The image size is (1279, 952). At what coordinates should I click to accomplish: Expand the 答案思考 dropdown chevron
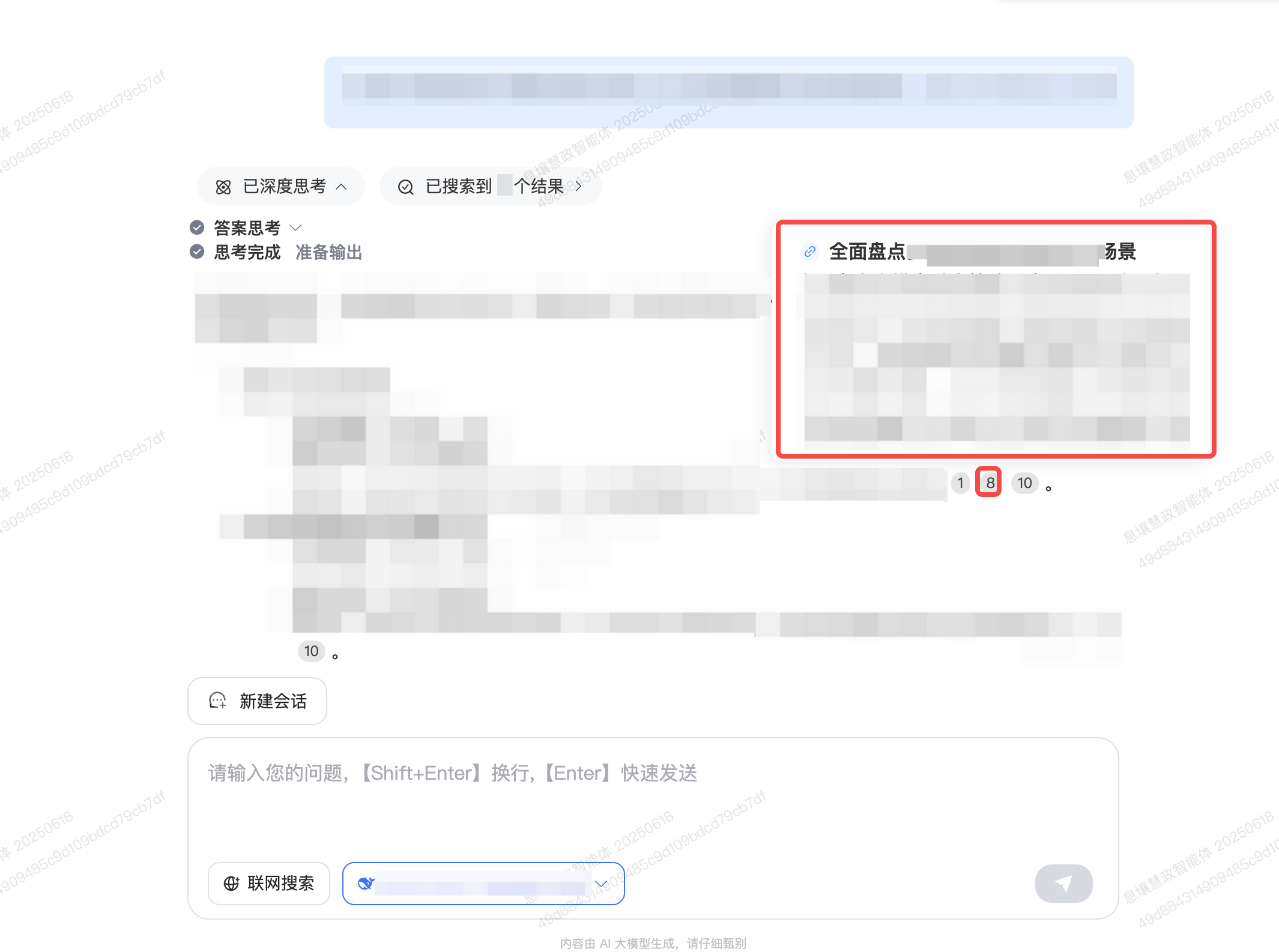[x=295, y=227]
